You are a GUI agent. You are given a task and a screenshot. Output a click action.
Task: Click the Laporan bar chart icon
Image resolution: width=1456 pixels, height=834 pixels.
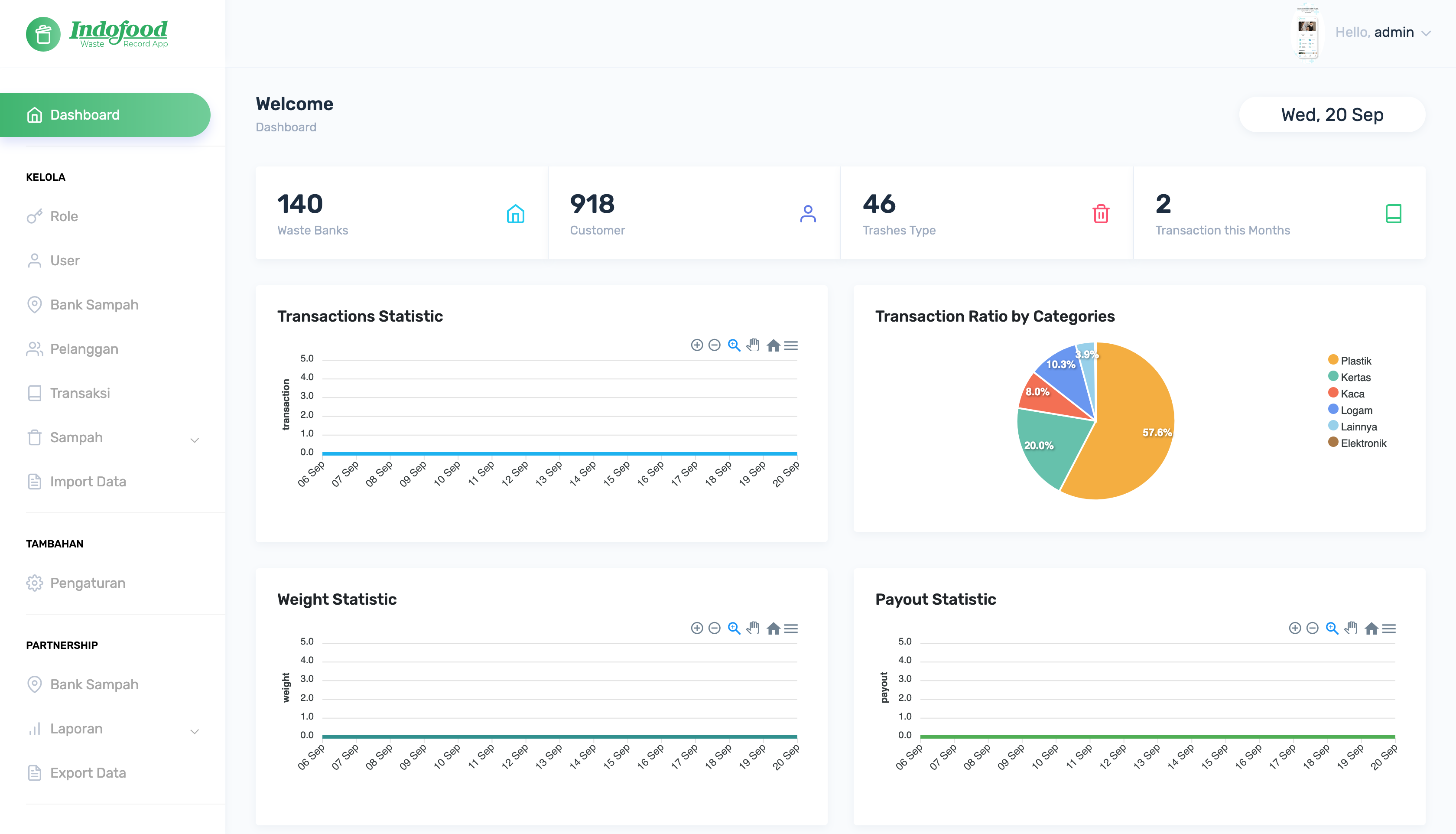(34, 729)
